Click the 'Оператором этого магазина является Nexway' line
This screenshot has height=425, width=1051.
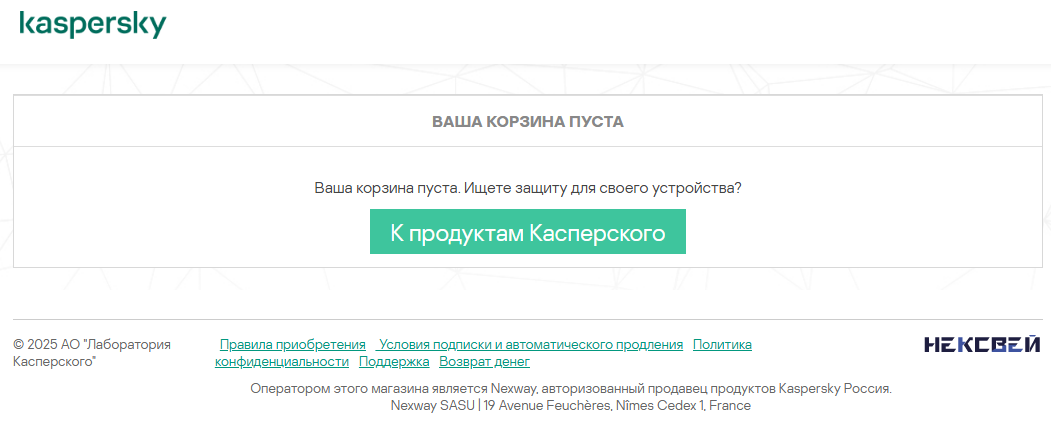570,388
